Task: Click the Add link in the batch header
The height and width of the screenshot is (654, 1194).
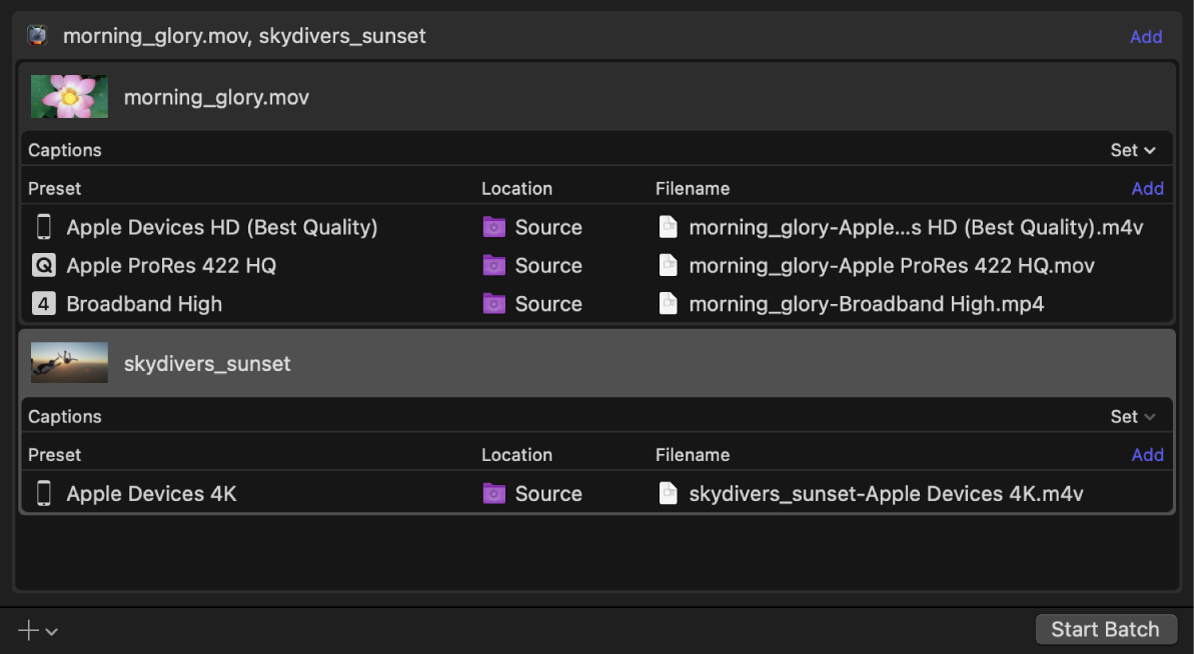Action: [x=1145, y=37]
